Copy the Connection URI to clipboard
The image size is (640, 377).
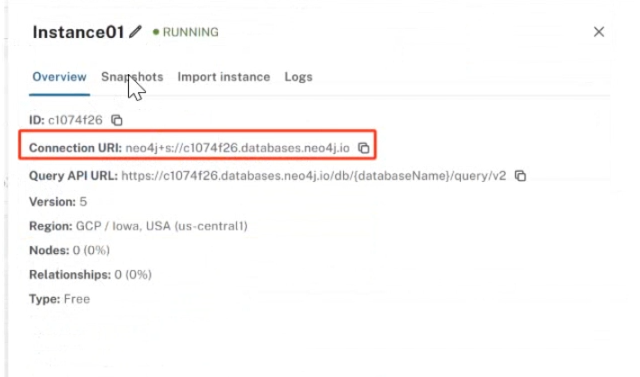363,148
